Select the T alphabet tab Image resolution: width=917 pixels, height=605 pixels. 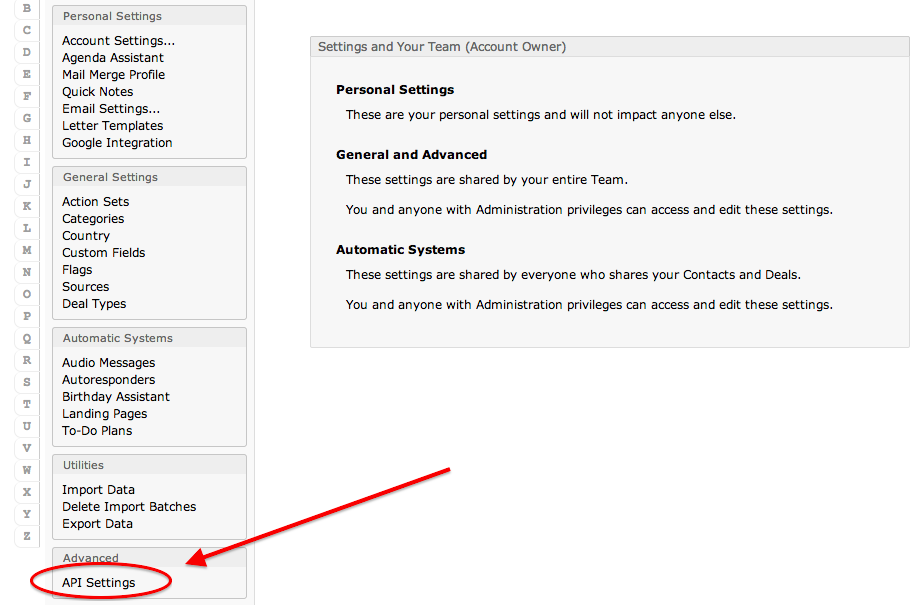click(27, 404)
